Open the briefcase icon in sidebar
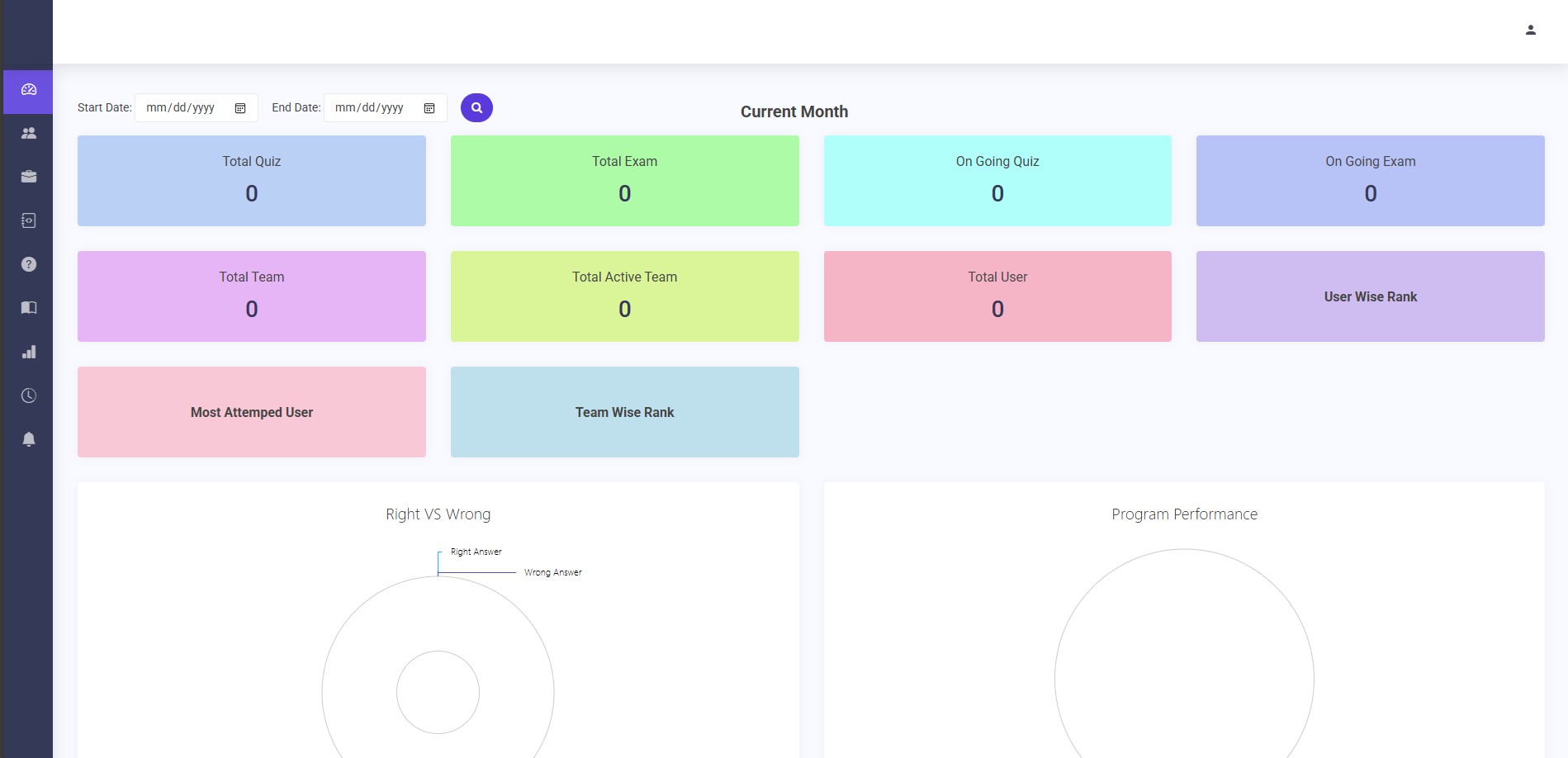Screen dimensions: 1568x758 tap(29, 177)
